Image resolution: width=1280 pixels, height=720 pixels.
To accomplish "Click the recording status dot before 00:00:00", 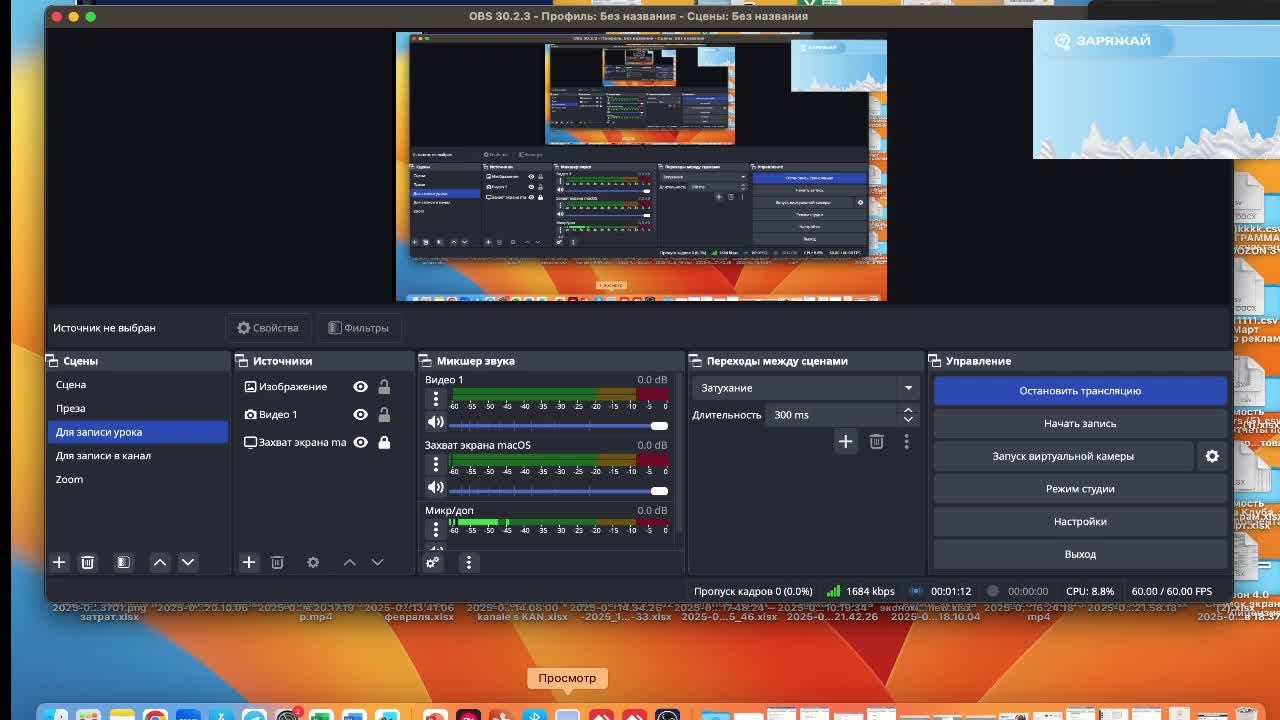I will click(x=992, y=591).
